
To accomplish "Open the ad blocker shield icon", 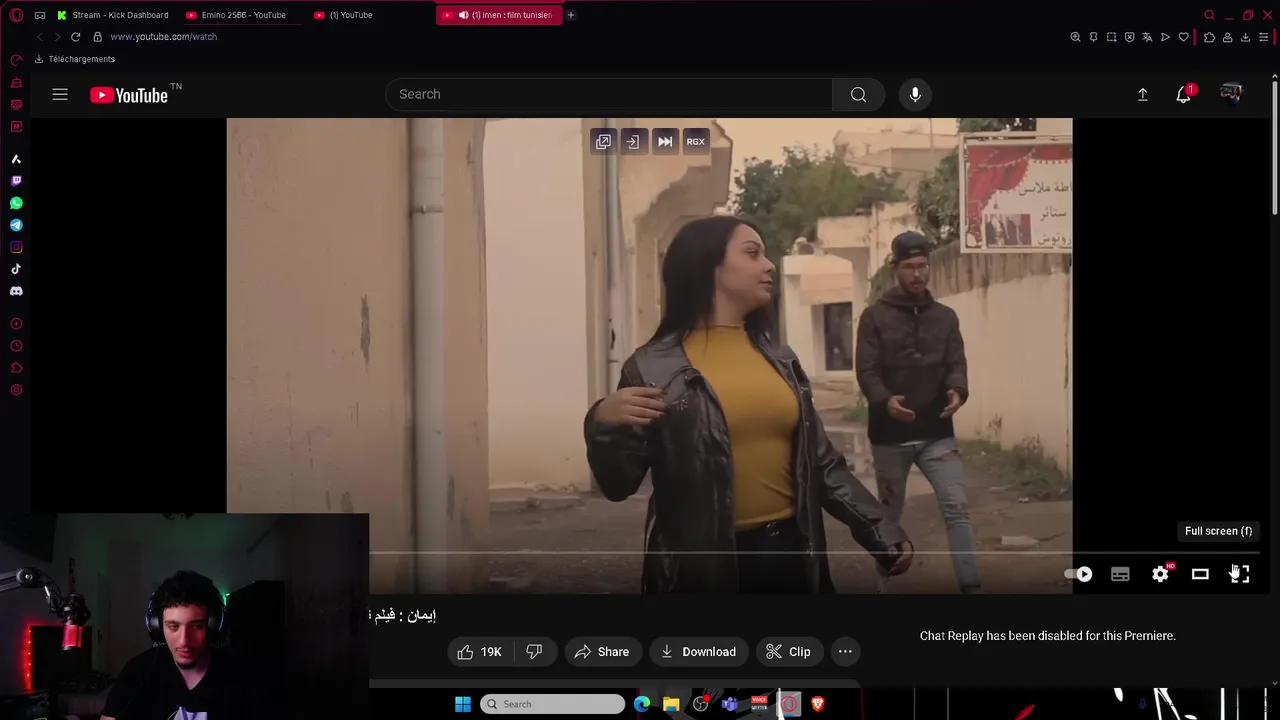I will (1129, 37).
